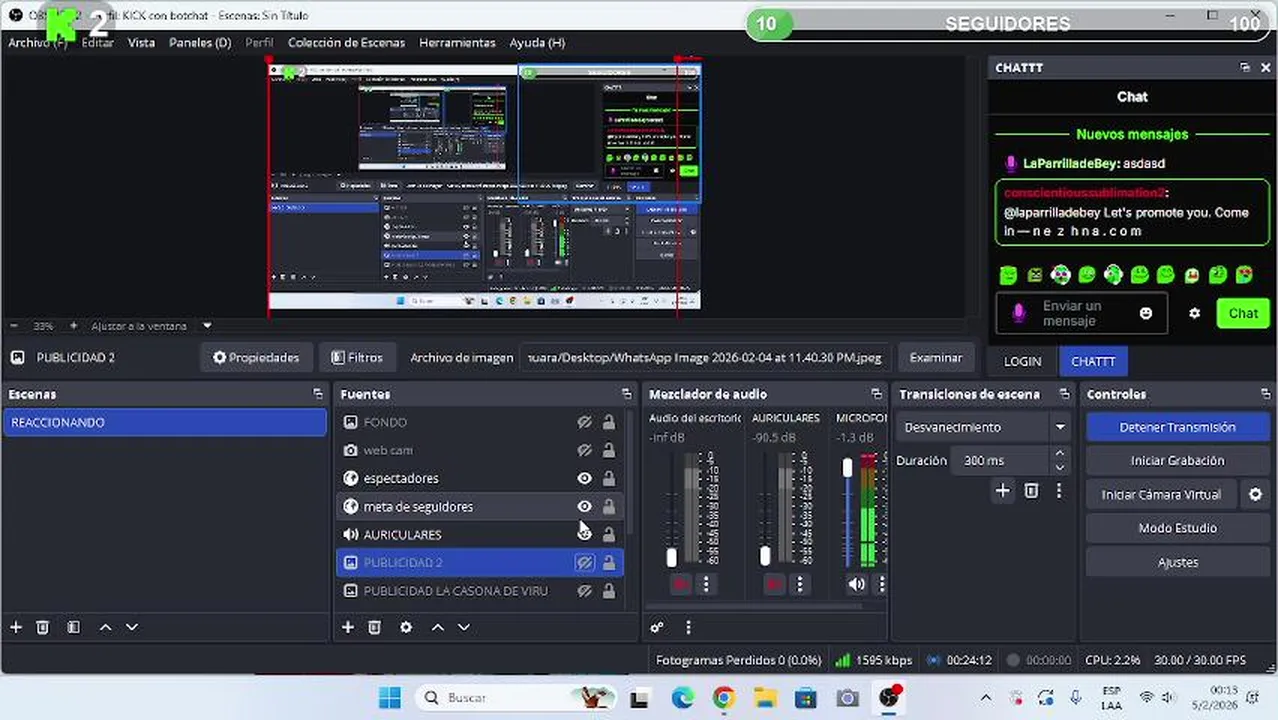Remove selected source with trash icon

click(x=374, y=627)
